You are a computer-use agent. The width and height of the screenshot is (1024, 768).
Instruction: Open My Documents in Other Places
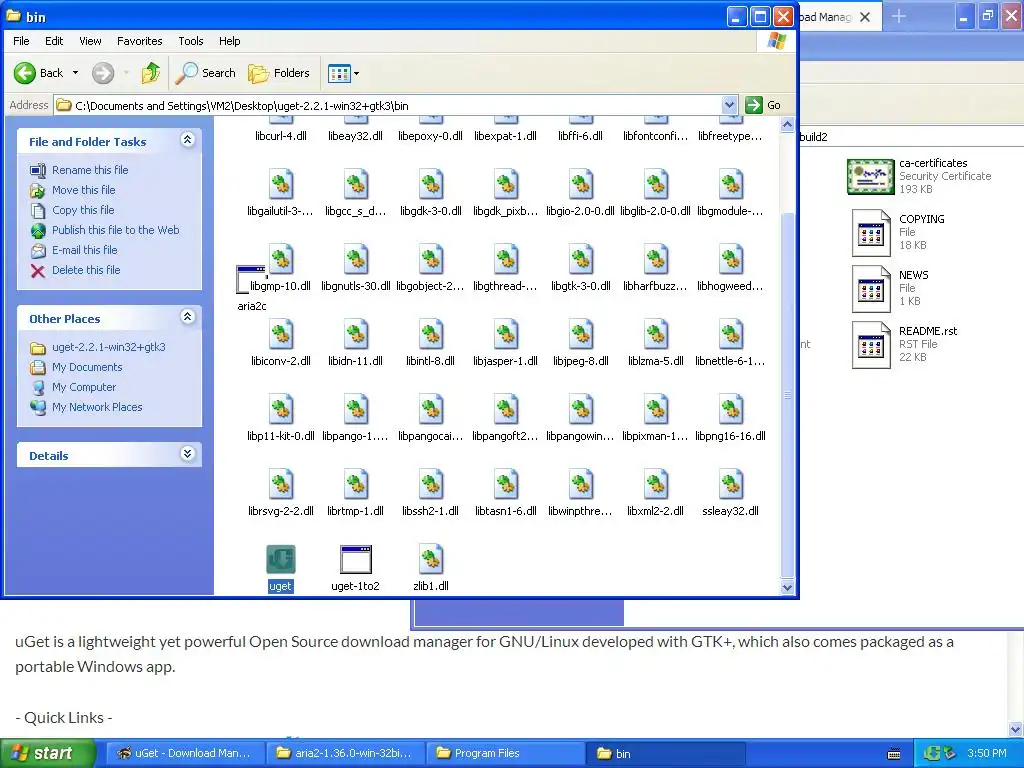[88, 367]
